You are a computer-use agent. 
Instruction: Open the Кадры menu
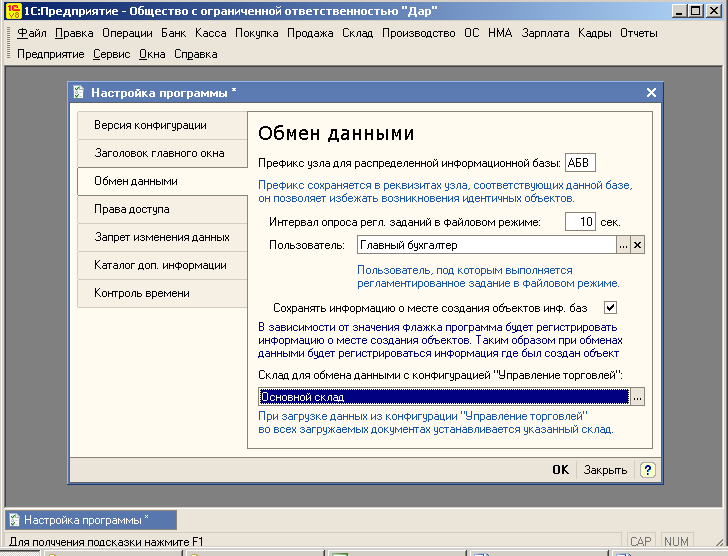pyautogui.click(x=594, y=33)
